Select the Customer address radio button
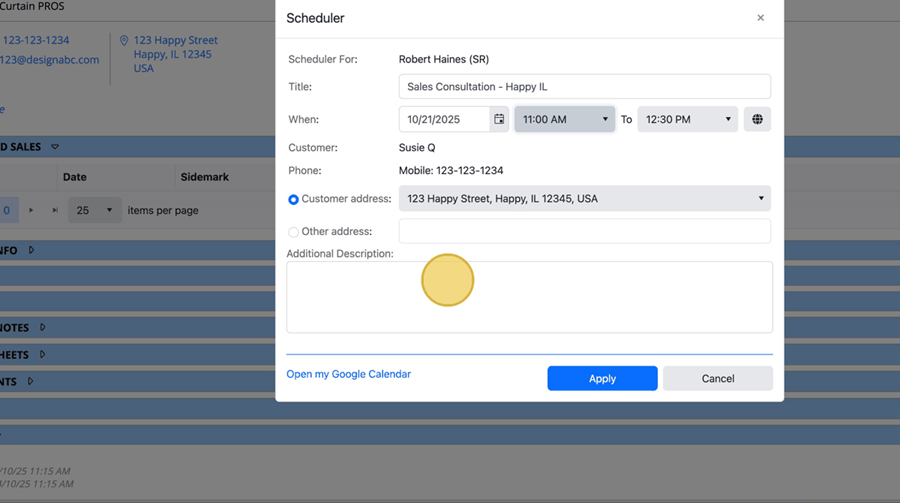 293,199
